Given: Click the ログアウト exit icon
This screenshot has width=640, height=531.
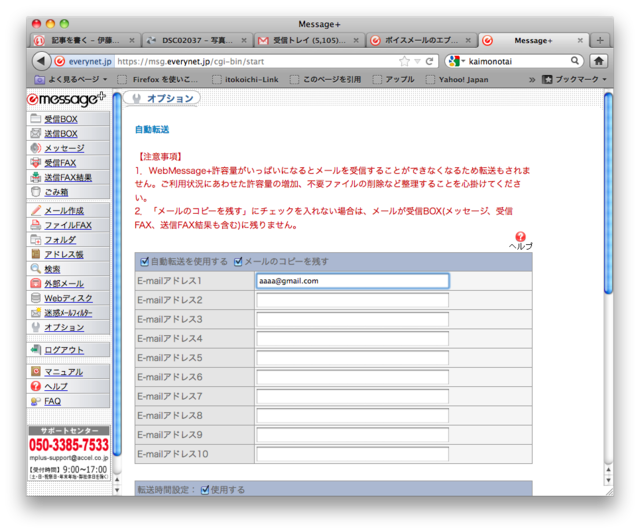Looking at the screenshot, I should point(36,349).
